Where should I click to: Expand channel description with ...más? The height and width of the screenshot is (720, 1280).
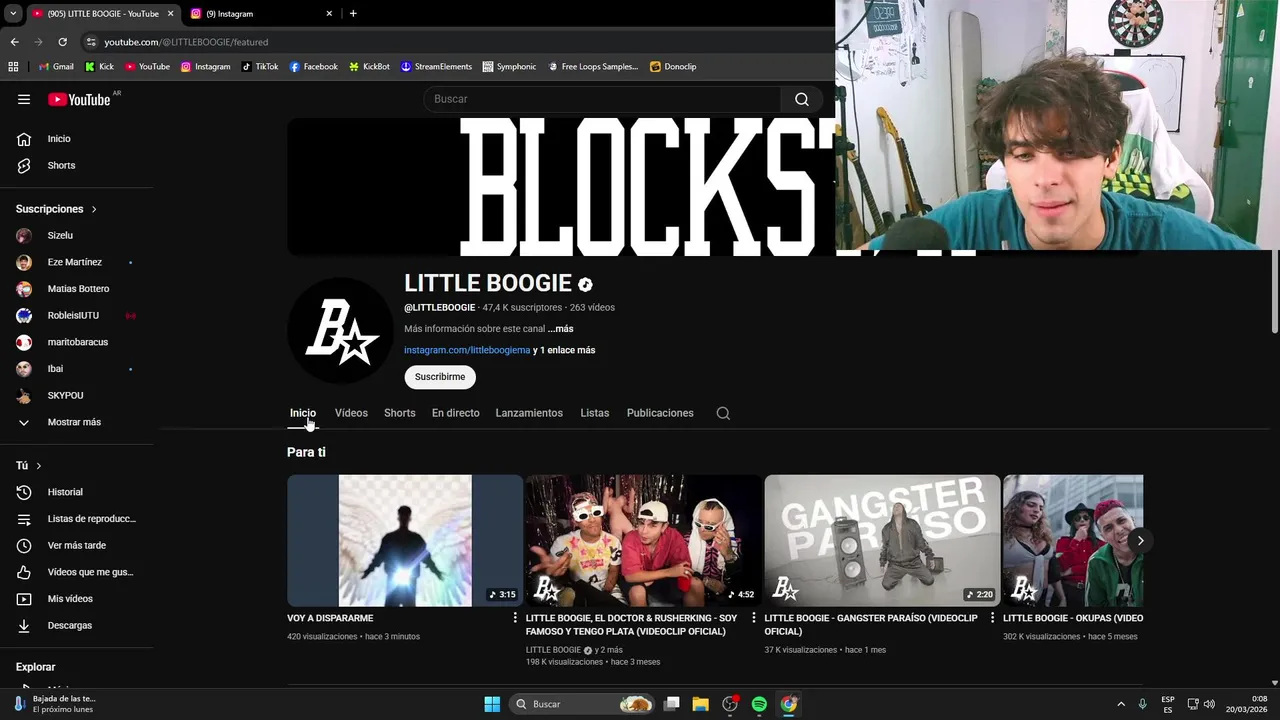click(561, 329)
